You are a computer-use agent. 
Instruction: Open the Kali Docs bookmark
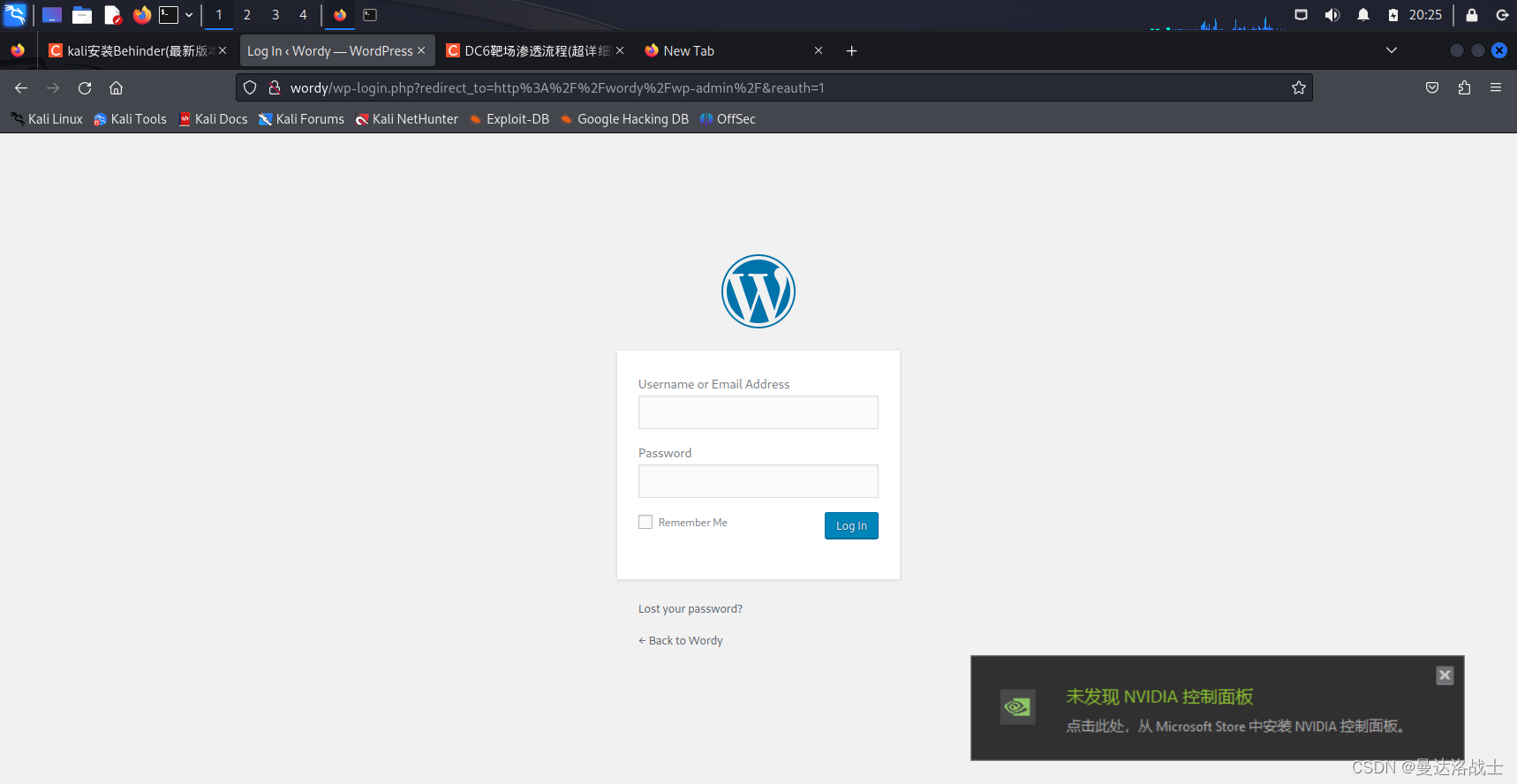(x=213, y=119)
